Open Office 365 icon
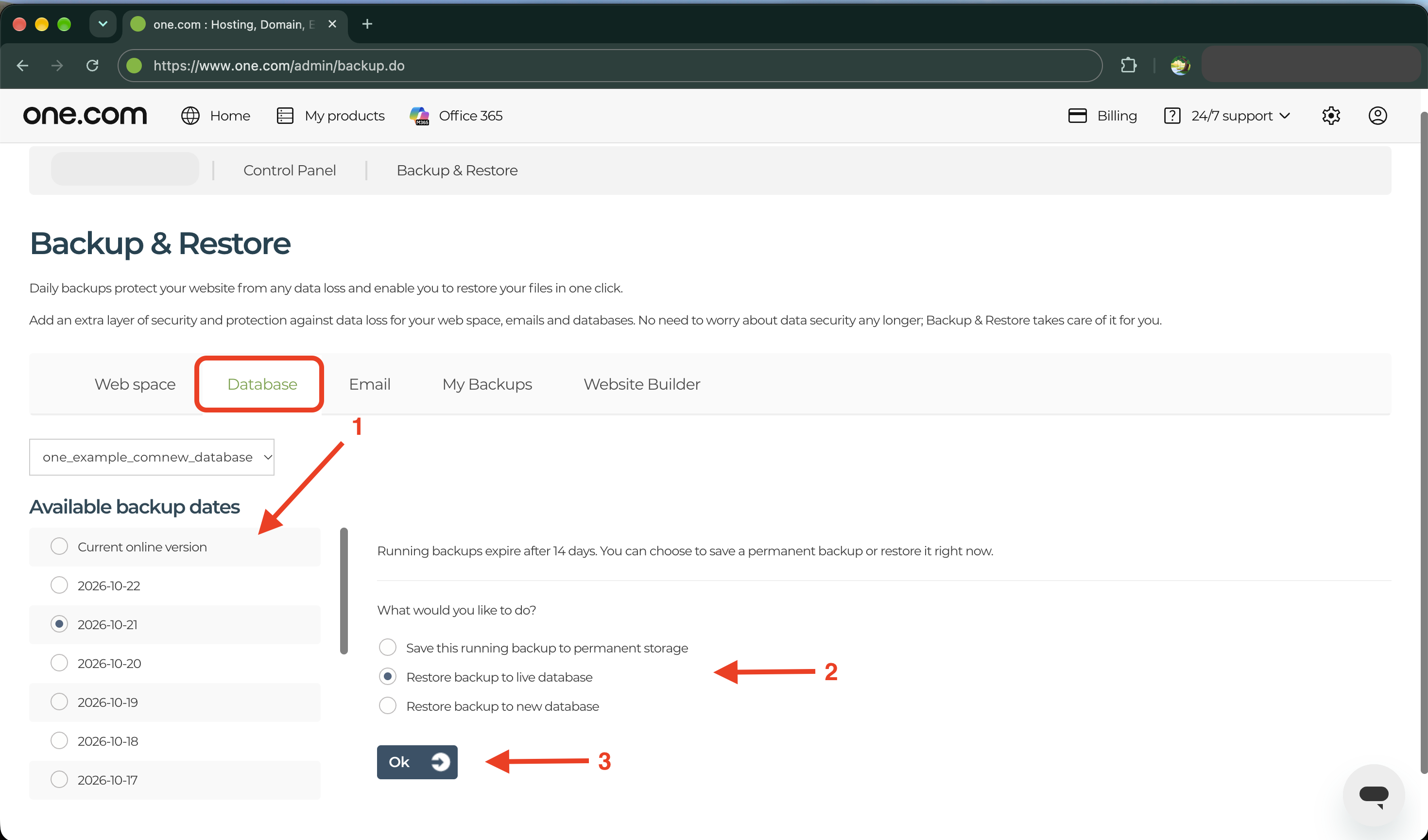1428x840 pixels. point(419,116)
